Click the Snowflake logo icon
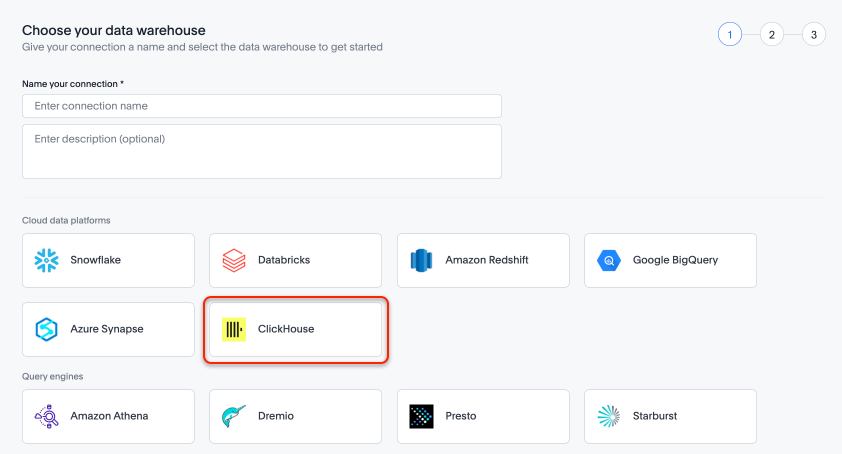This screenshot has height=454, width=842. (x=46, y=260)
